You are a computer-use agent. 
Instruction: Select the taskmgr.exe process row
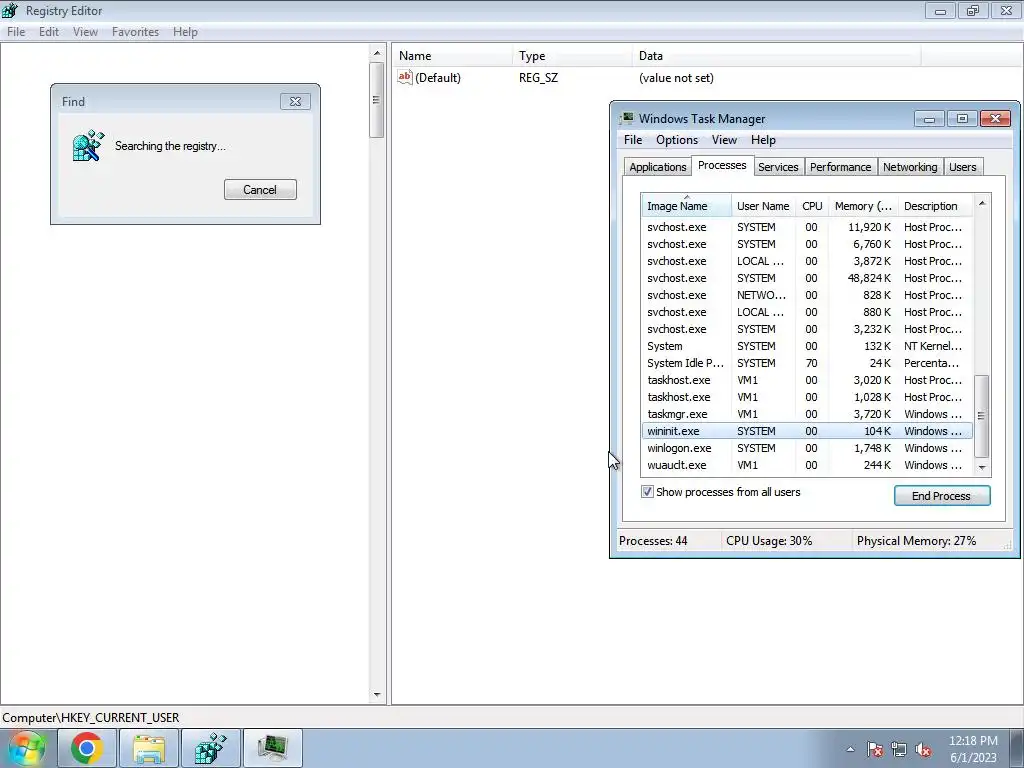point(807,414)
